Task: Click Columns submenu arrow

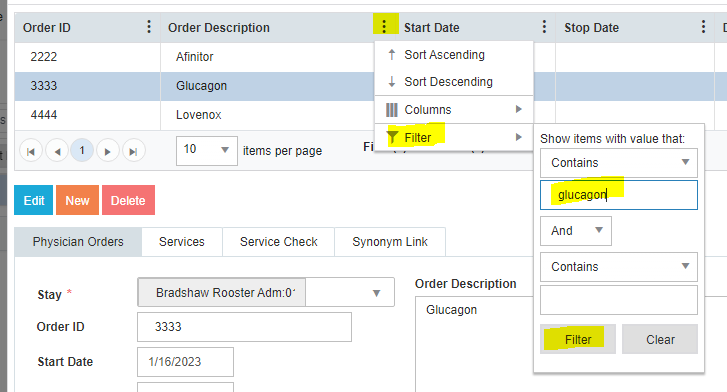Action: (518, 109)
